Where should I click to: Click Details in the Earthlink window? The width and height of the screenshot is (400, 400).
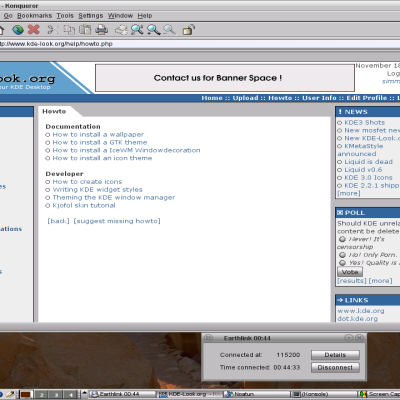[335, 355]
